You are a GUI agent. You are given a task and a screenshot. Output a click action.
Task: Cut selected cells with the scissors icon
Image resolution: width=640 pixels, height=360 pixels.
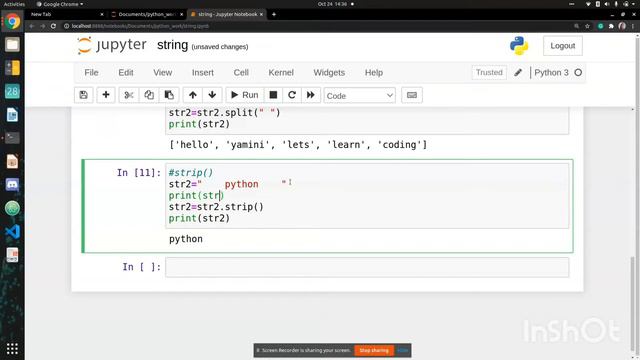coord(129,95)
